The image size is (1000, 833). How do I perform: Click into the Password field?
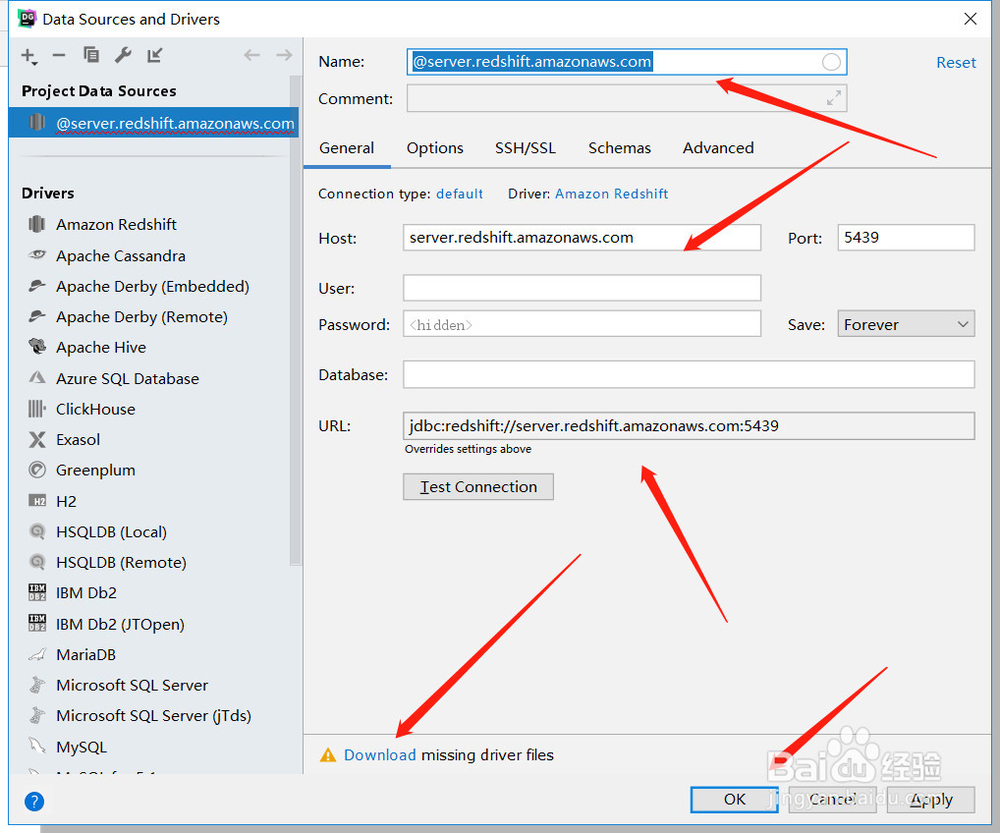pyautogui.click(x=582, y=324)
